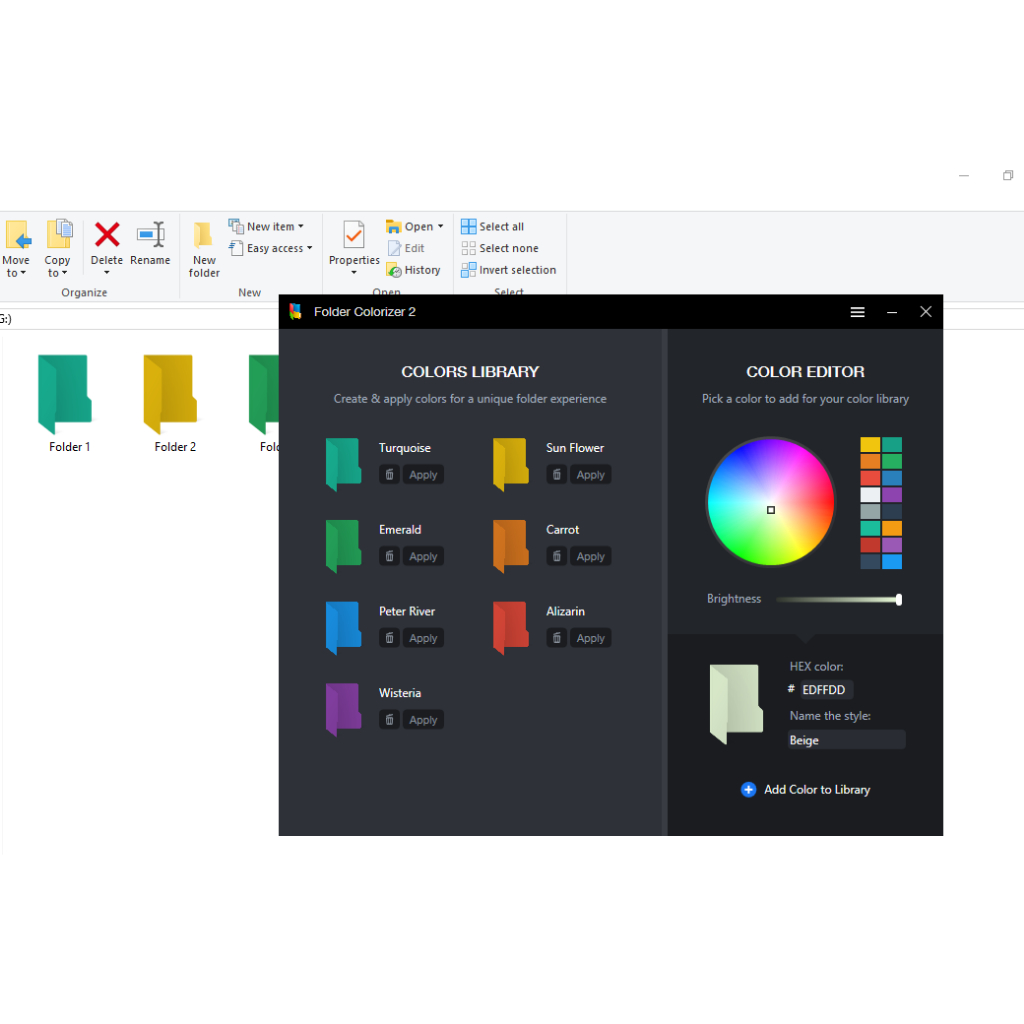Click the blue plus icon for adding color
1024x1024 pixels.
748,790
